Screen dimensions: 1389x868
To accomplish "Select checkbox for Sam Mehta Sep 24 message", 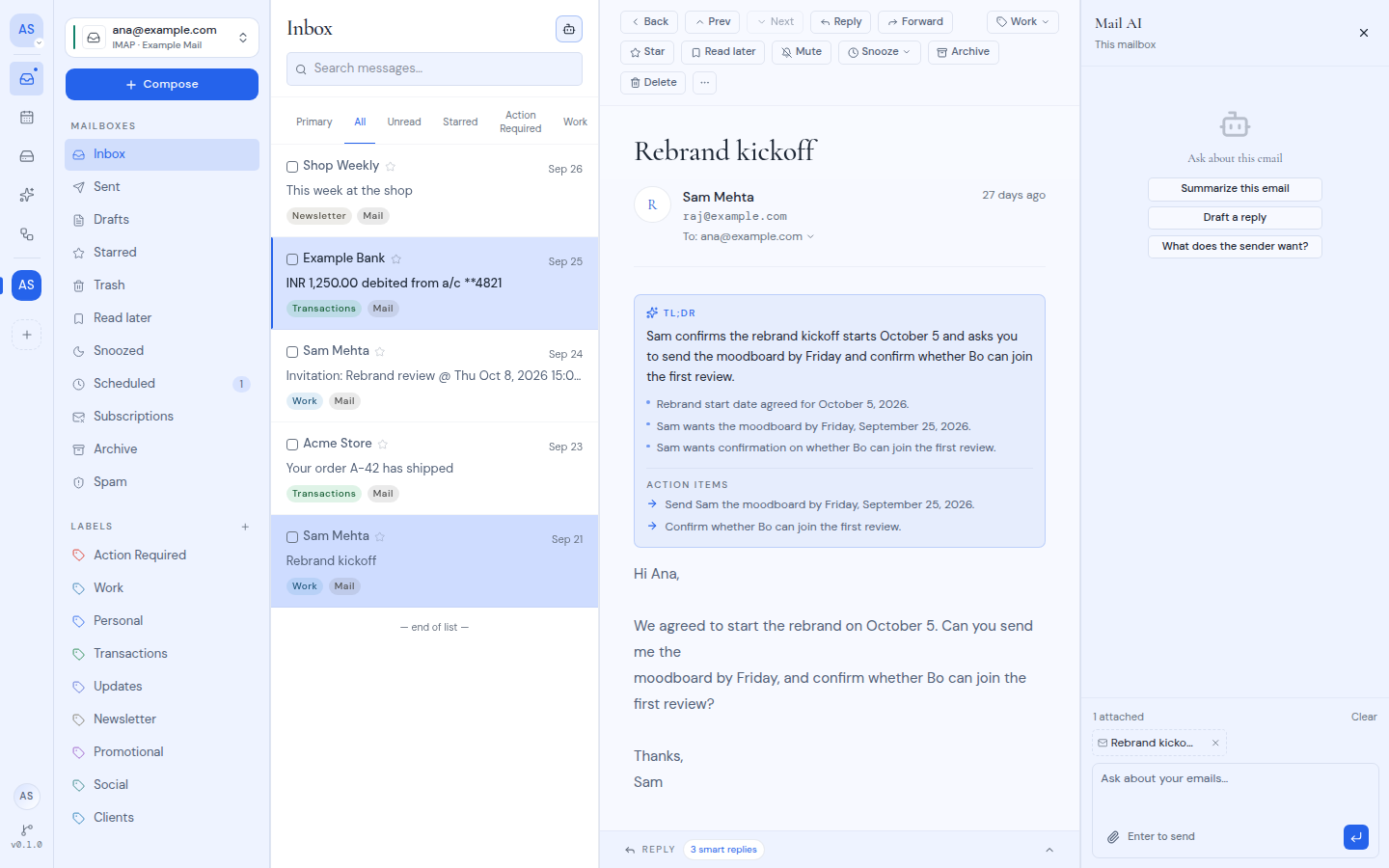I will [292, 352].
